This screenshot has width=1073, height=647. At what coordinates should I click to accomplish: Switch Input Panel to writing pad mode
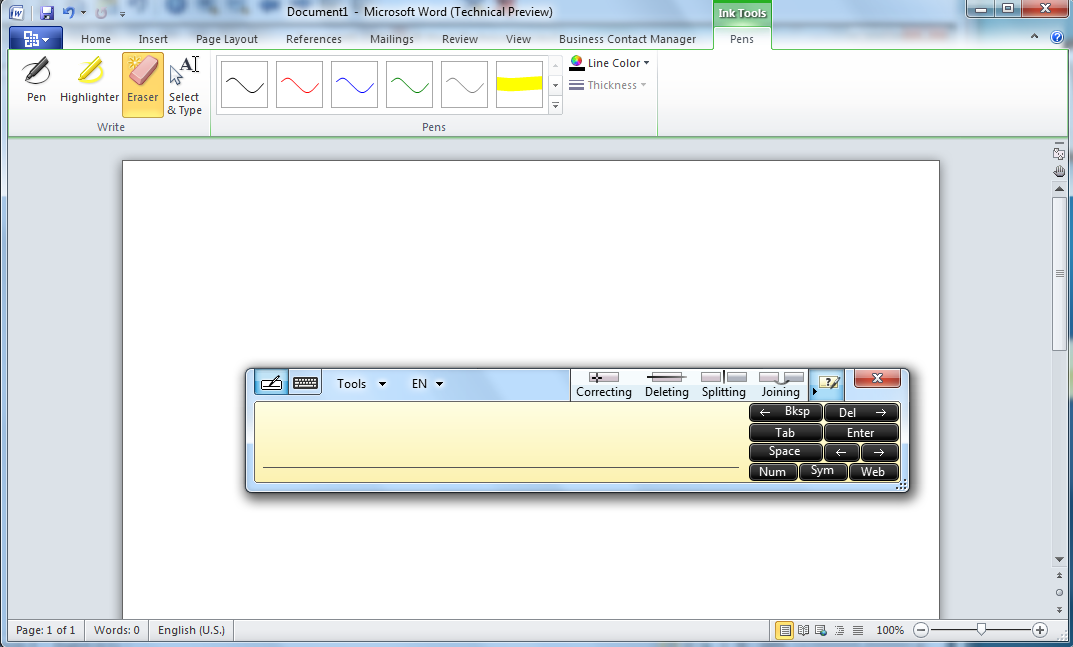click(x=270, y=382)
